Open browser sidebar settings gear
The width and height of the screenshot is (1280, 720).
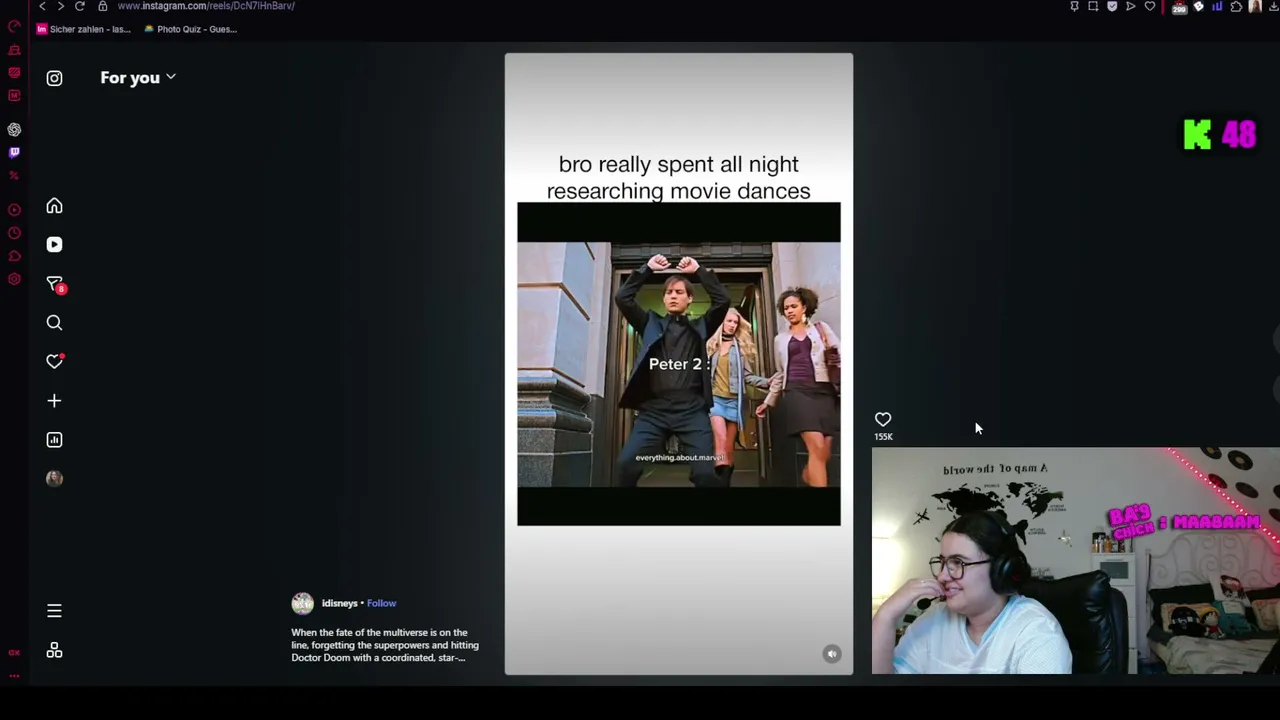click(14, 279)
